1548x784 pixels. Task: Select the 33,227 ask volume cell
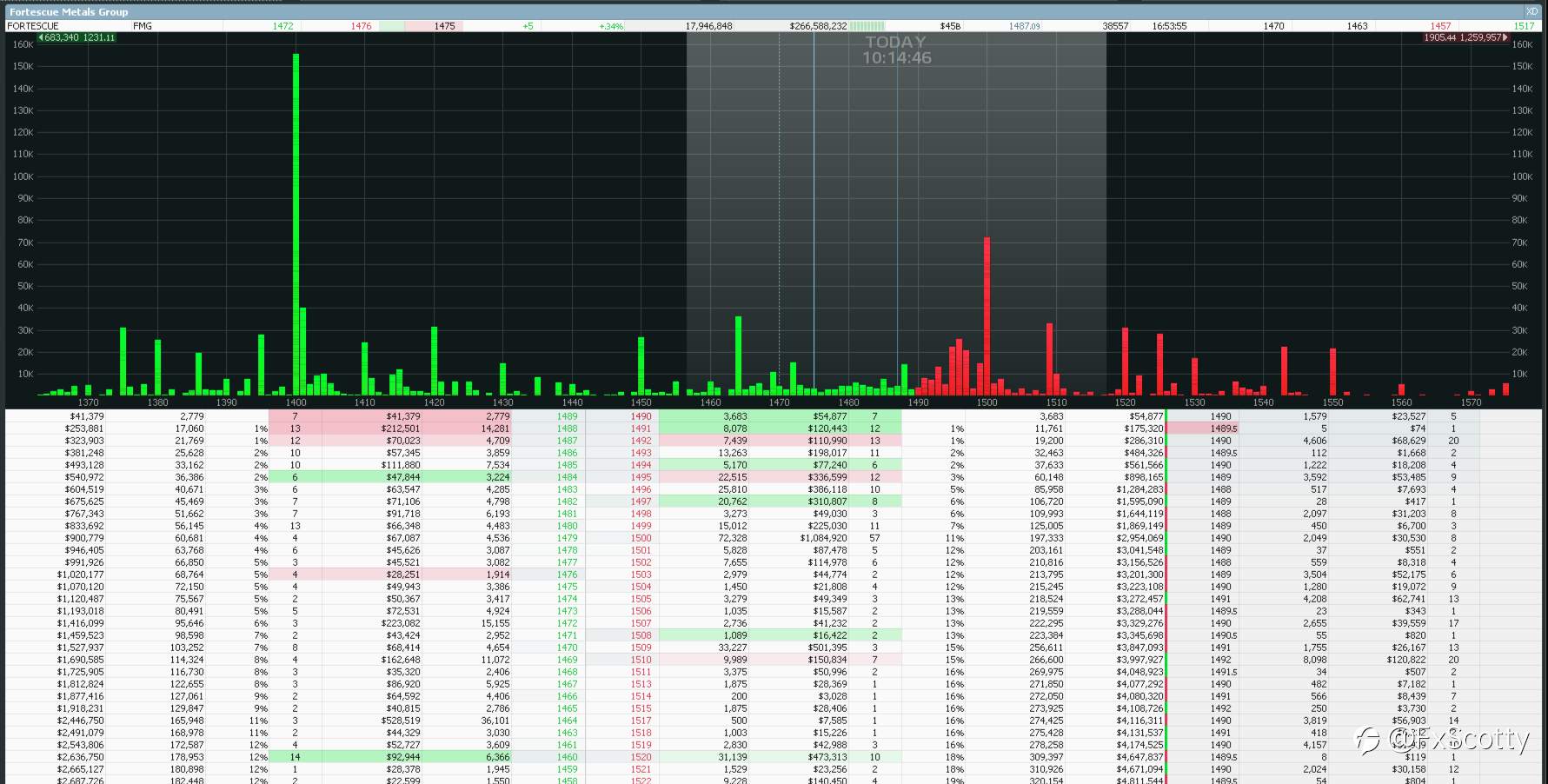coord(733,648)
